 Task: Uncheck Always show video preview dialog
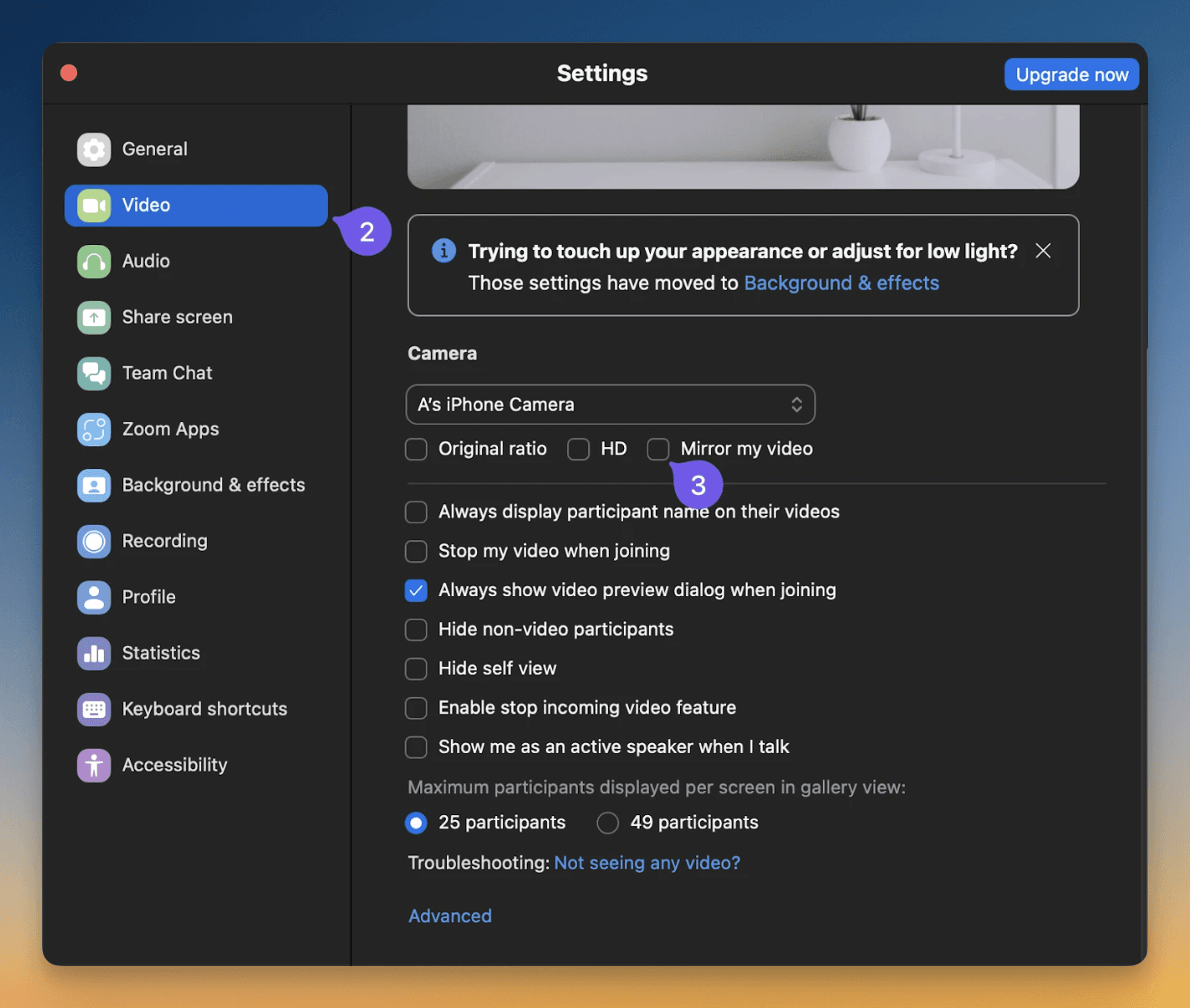(x=416, y=590)
